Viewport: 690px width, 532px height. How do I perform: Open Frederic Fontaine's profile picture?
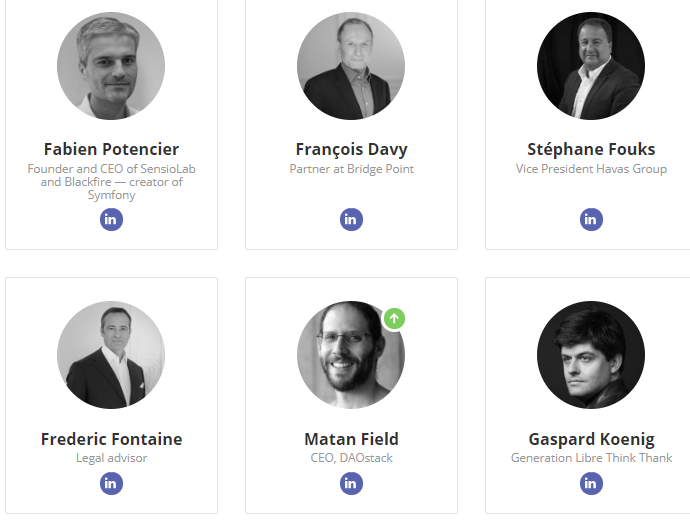click(111, 355)
